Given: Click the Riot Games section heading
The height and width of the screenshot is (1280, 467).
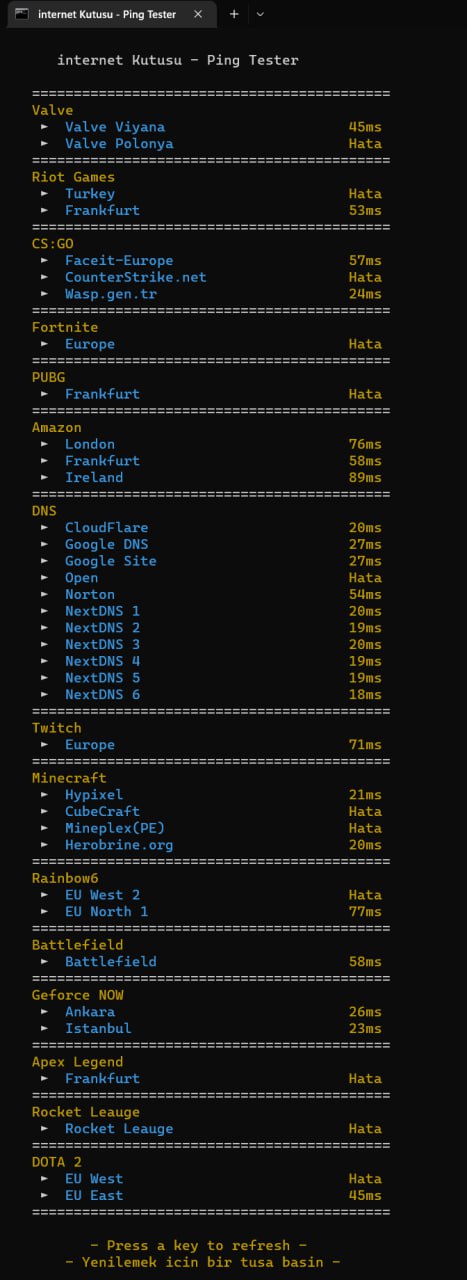Looking at the screenshot, I should pos(73,177).
